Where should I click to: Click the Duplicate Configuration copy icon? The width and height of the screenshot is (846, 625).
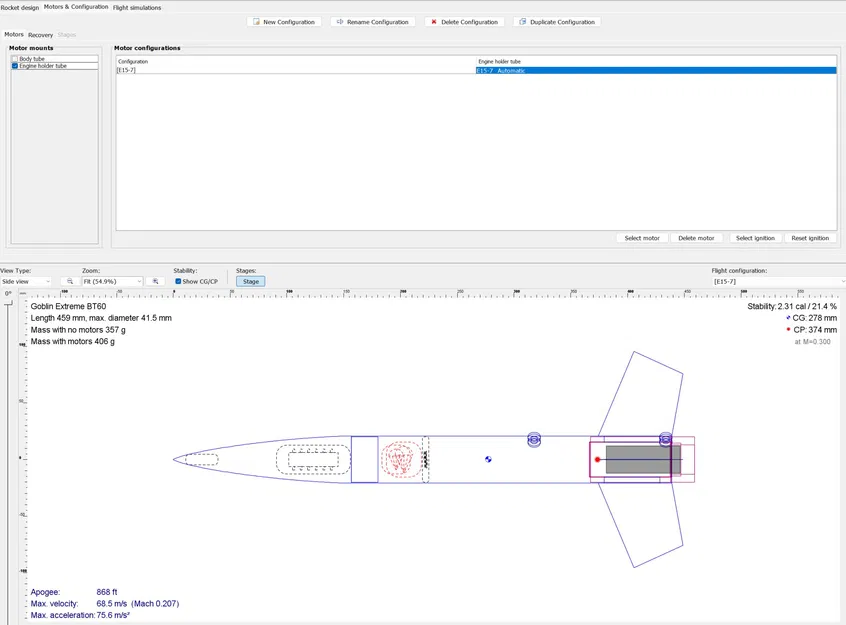pos(522,22)
